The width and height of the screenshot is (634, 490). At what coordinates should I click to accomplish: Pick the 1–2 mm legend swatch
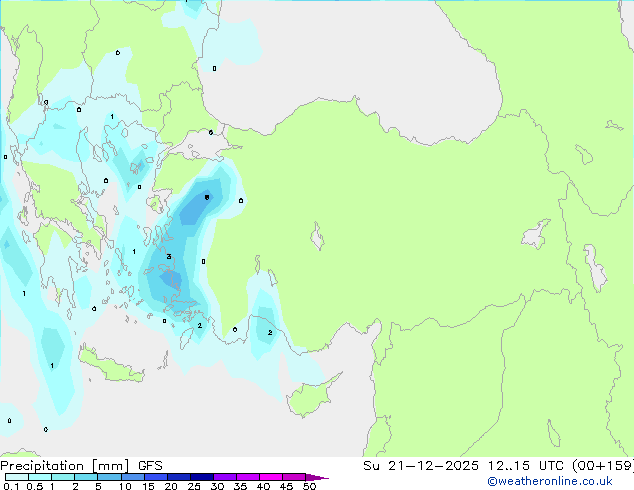coord(63,477)
